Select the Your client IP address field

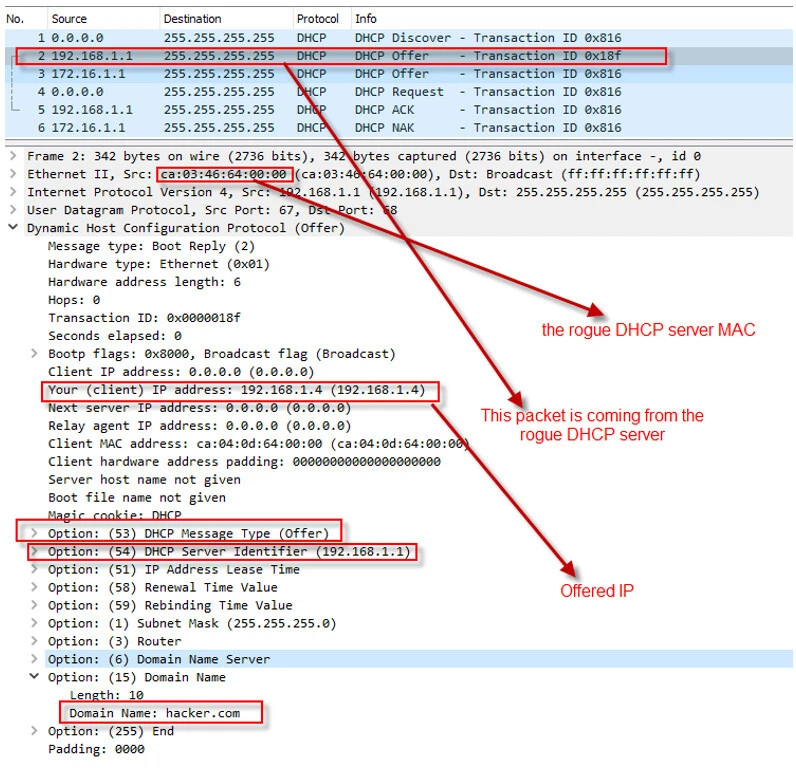pyautogui.click(x=238, y=390)
